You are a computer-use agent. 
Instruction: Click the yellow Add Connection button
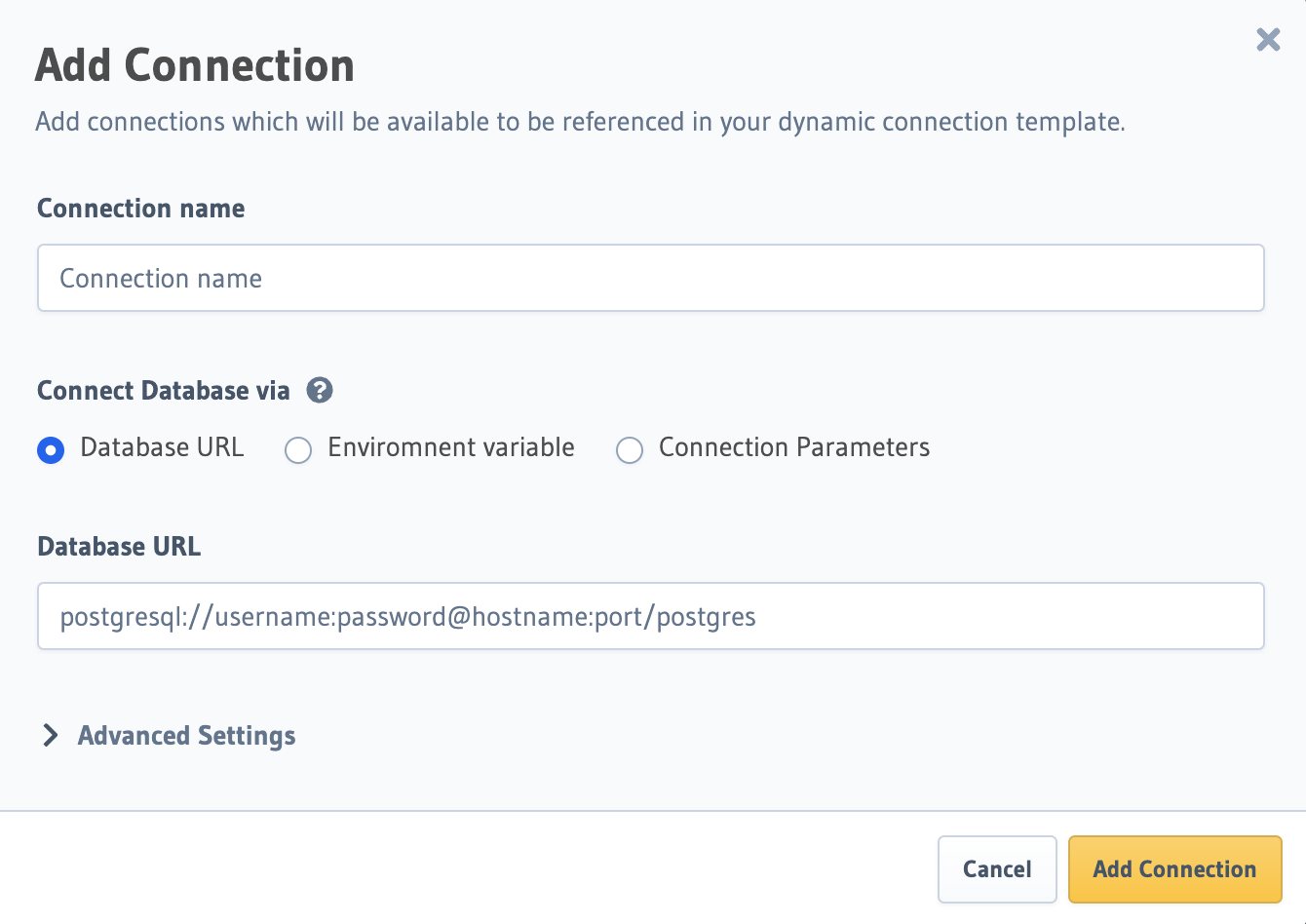pos(1174,869)
